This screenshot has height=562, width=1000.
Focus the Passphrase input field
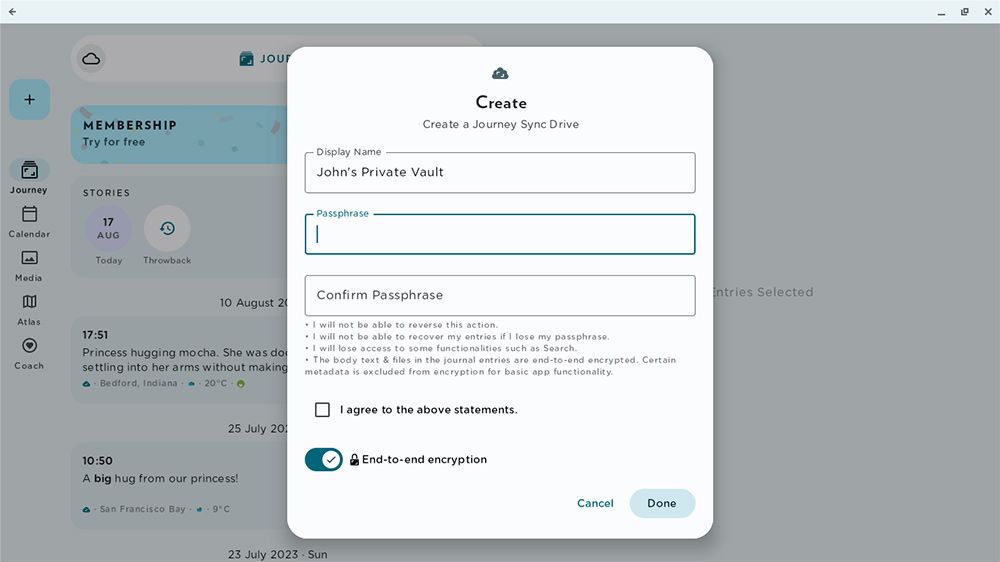click(x=500, y=234)
